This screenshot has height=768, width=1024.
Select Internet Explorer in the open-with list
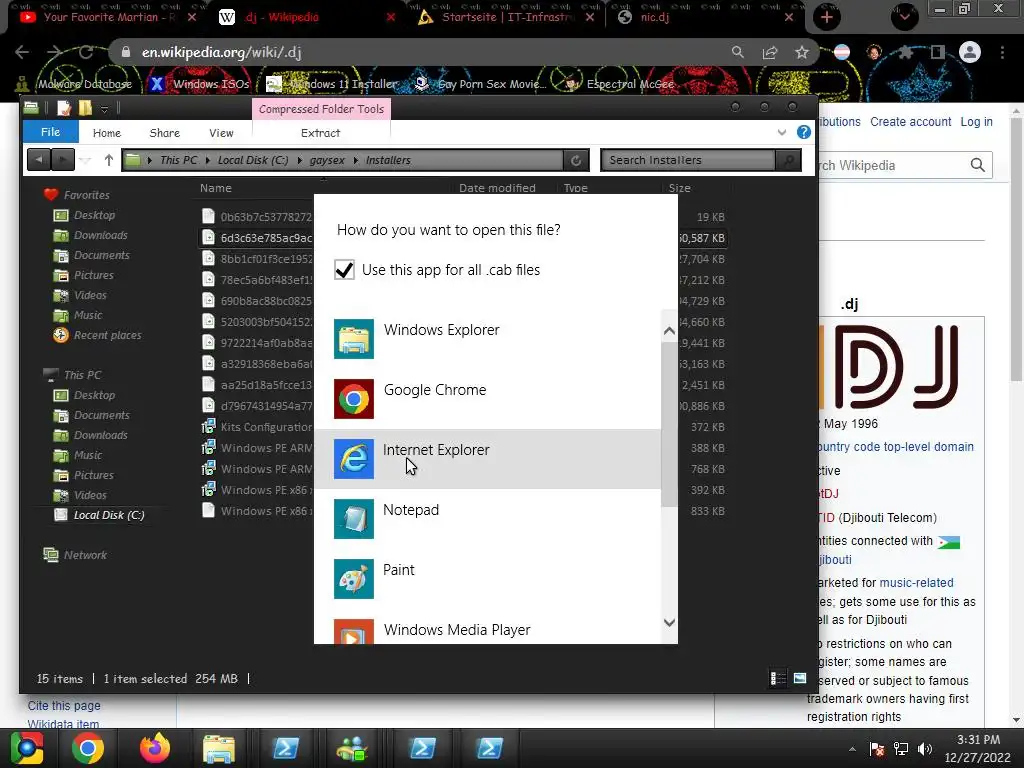(487, 458)
